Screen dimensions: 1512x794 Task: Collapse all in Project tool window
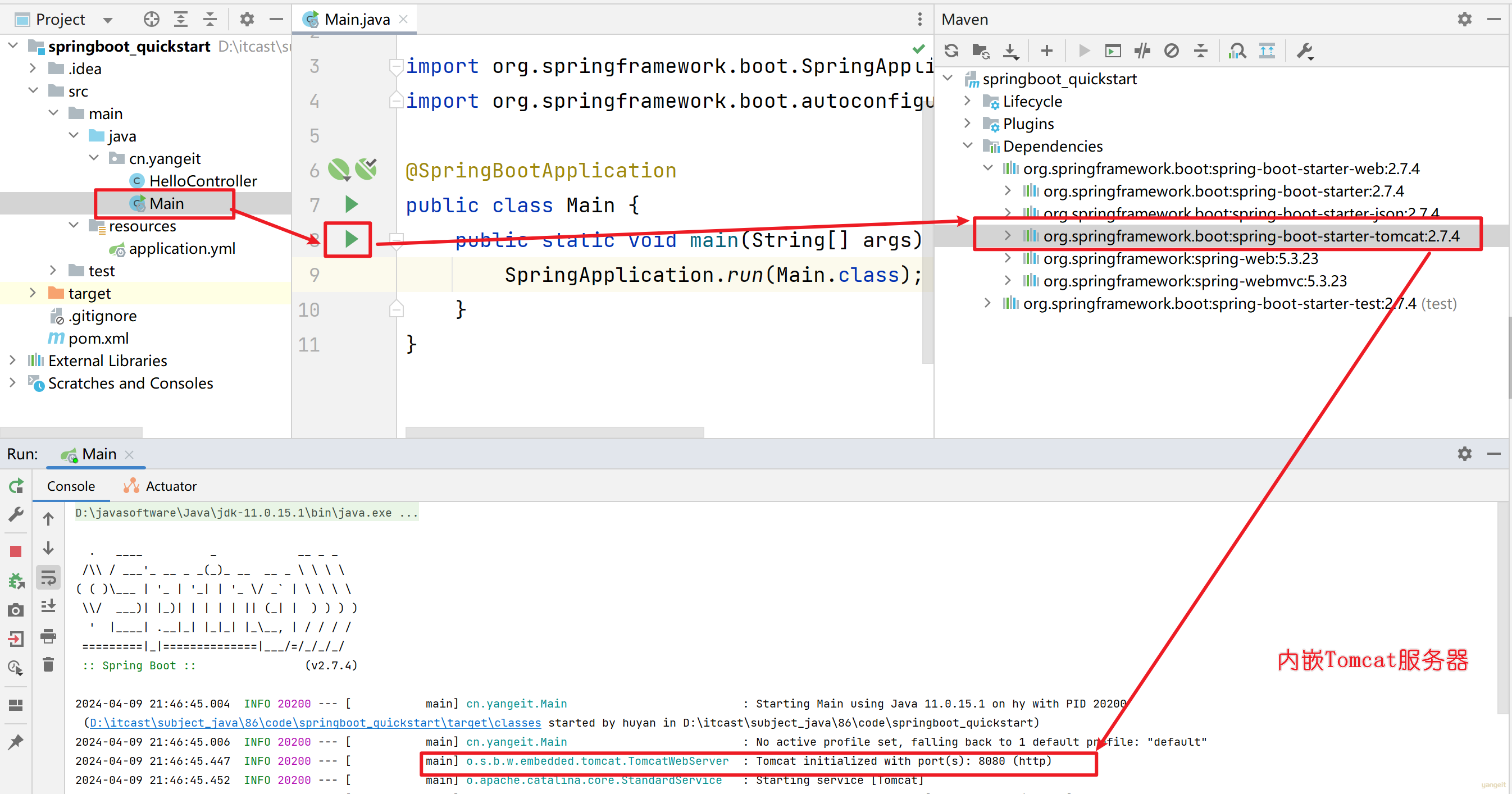[210, 19]
